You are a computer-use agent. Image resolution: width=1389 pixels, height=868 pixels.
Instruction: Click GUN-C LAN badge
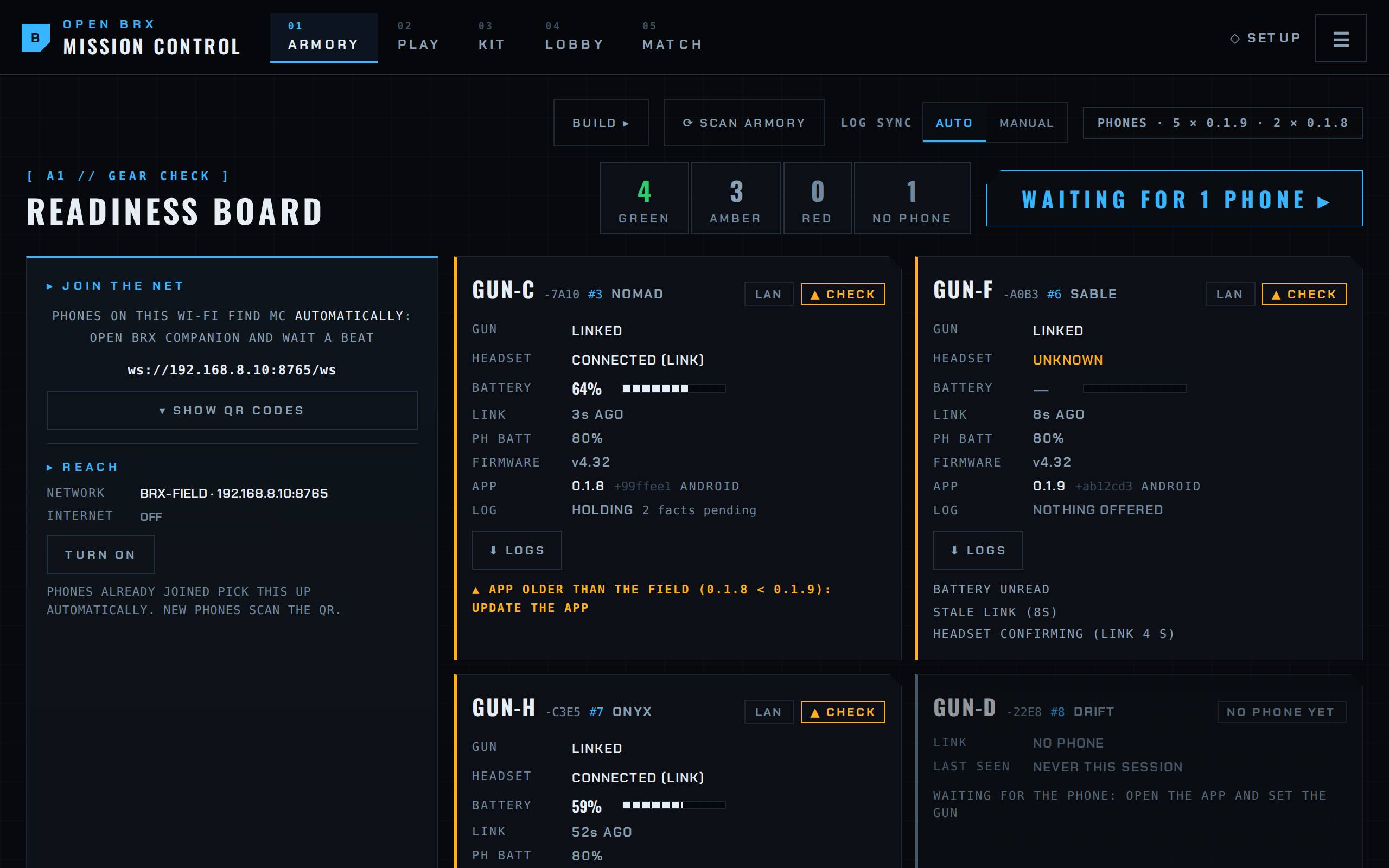pyautogui.click(x=768, y=294)
